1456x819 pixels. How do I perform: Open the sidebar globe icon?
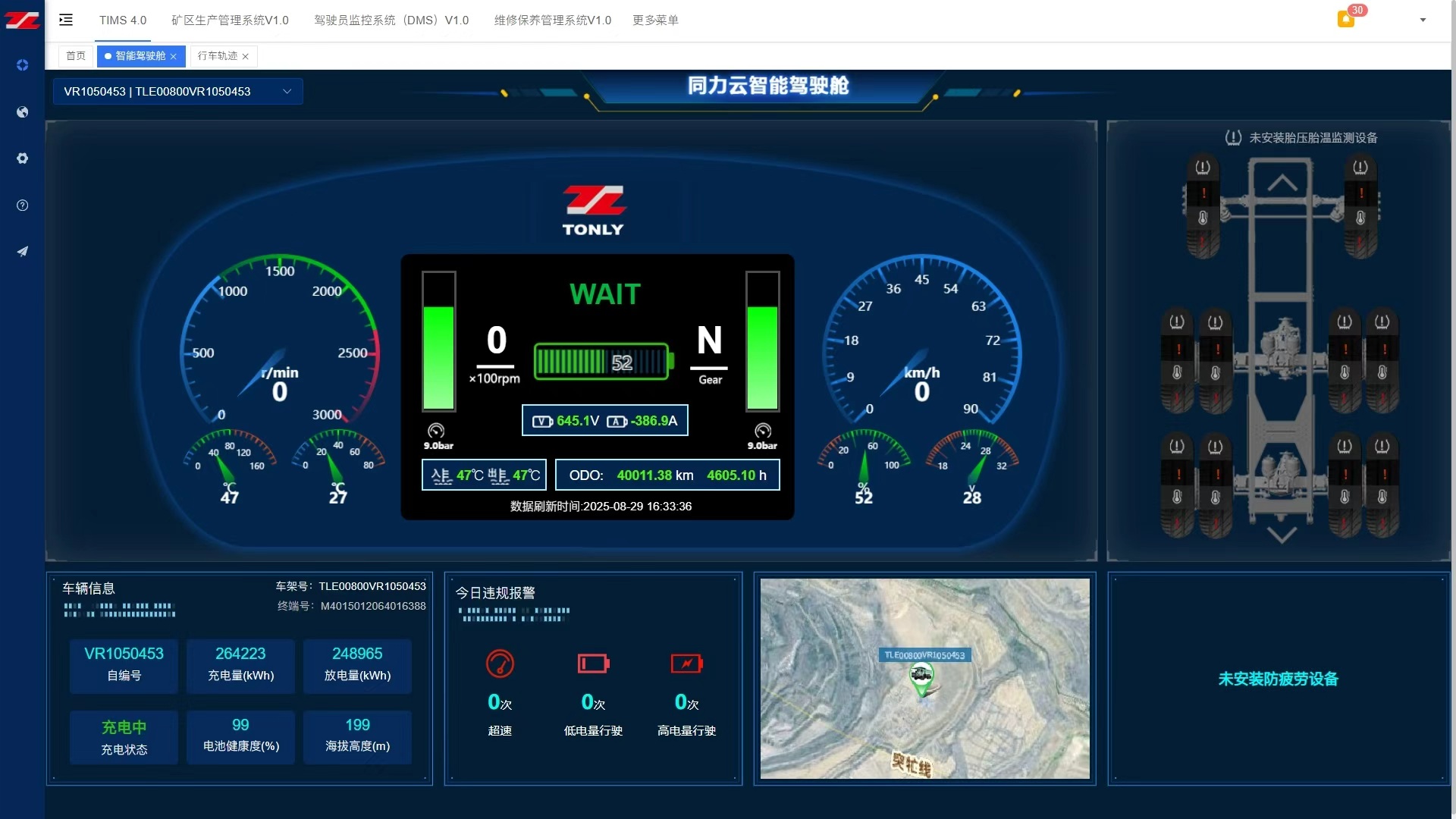tap(22, 112)
